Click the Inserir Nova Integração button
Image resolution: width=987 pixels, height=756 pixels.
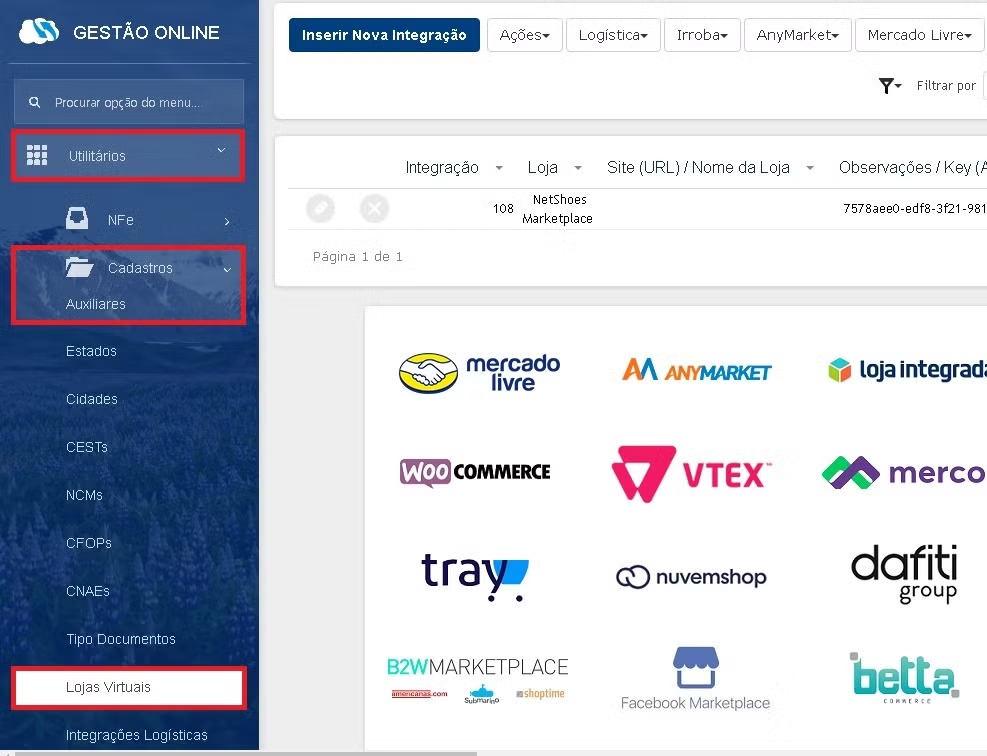coord(384,35)
